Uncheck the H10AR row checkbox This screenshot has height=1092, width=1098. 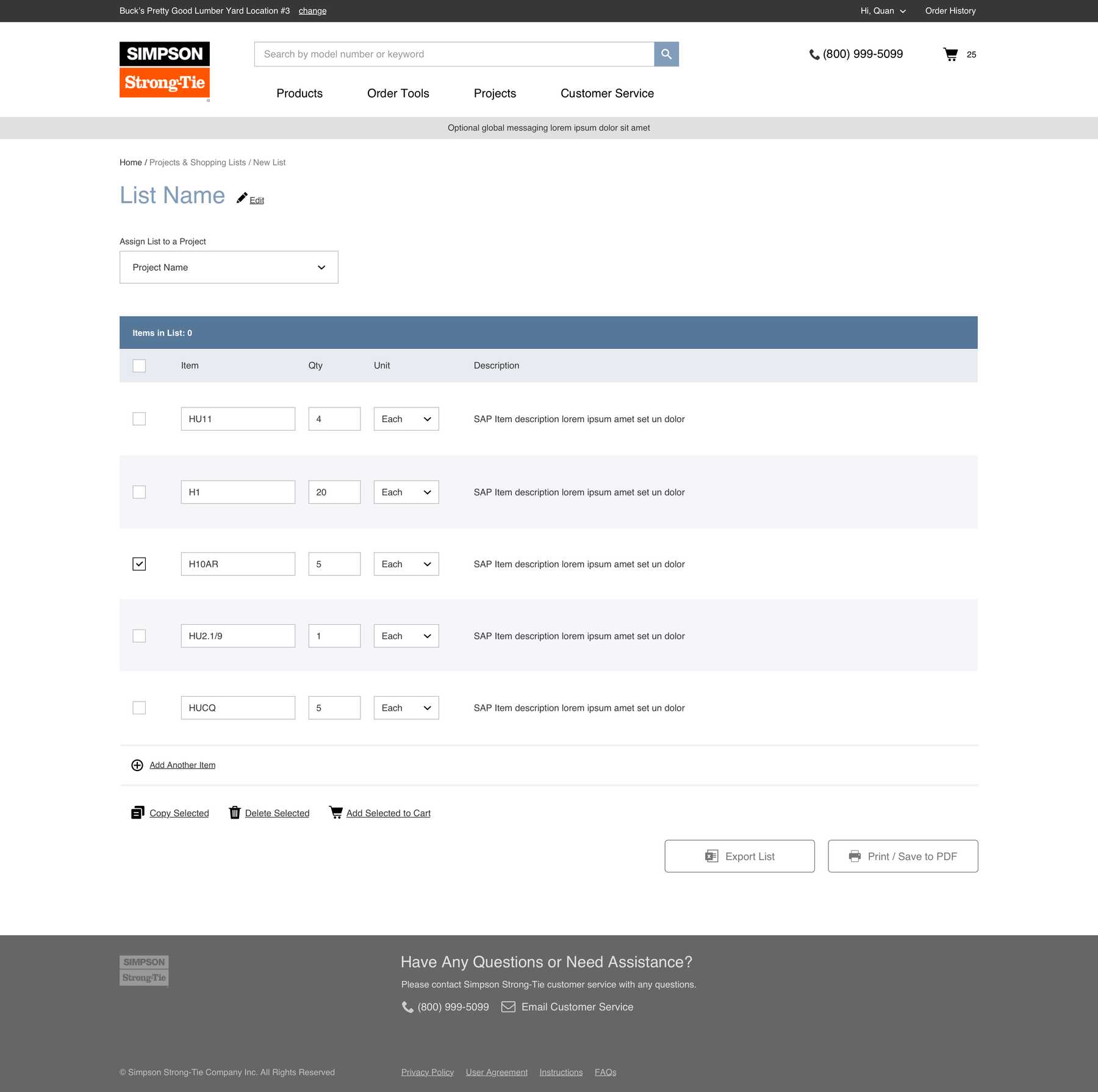point(139,564)
